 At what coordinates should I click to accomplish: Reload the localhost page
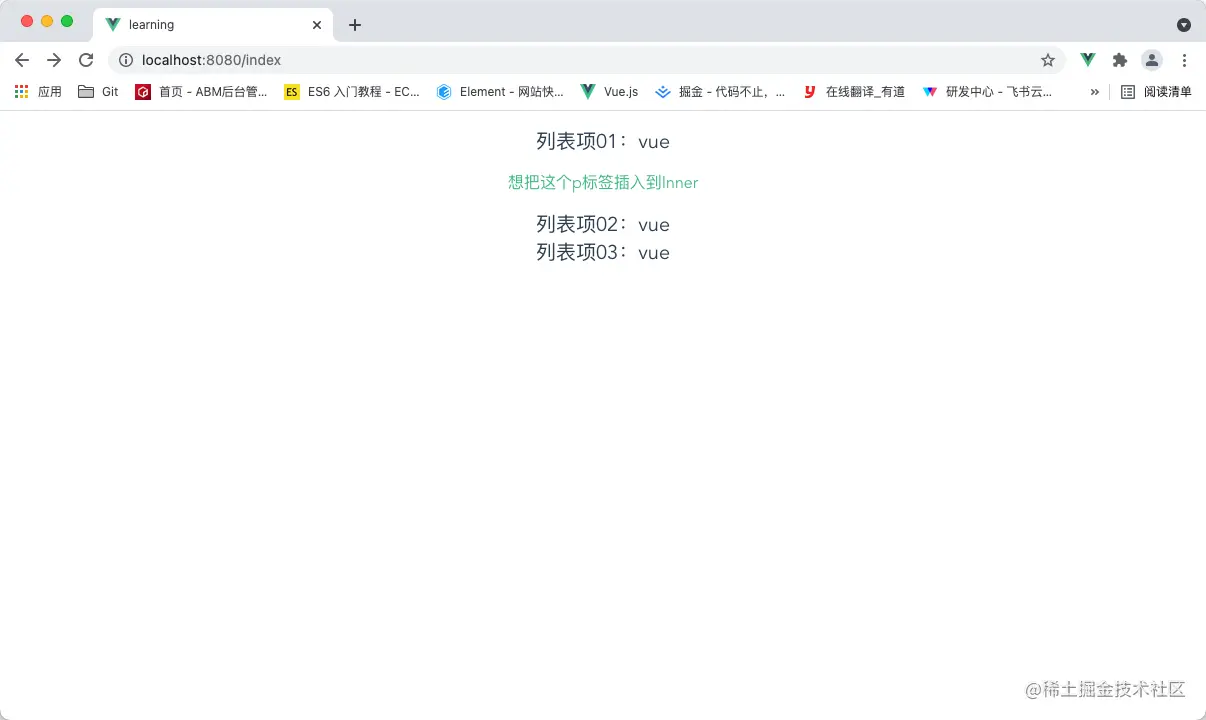click(x=86, y=60)
